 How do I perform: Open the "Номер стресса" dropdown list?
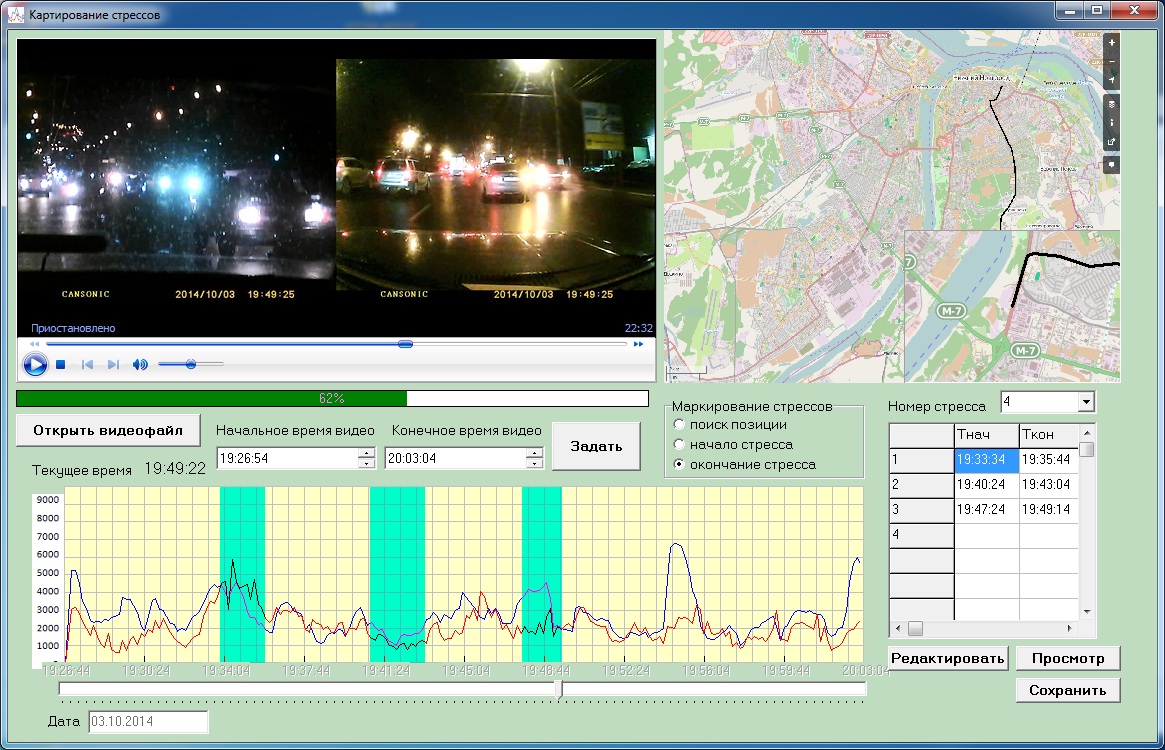point(1086,402)
